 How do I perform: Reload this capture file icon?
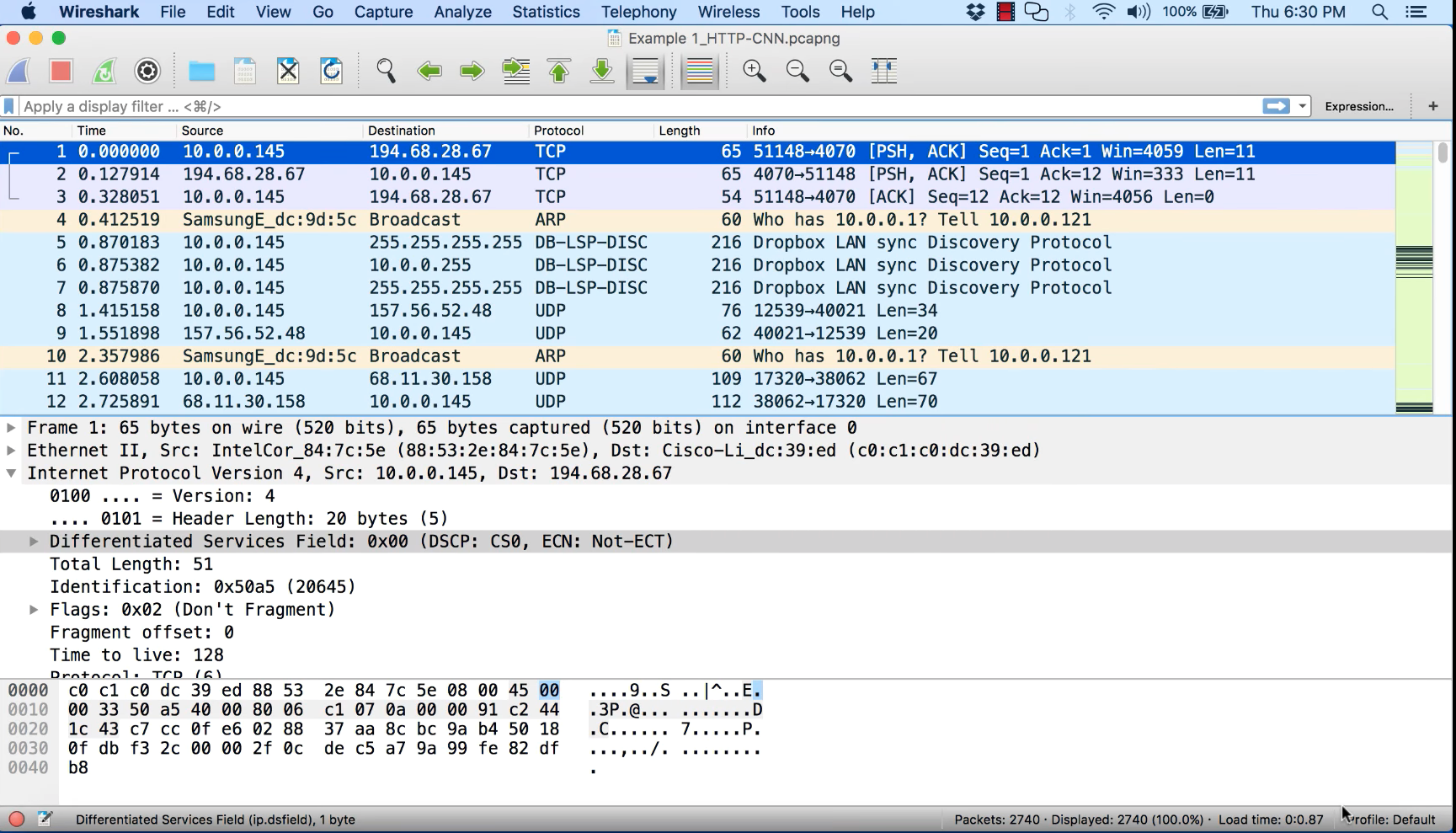331,72
